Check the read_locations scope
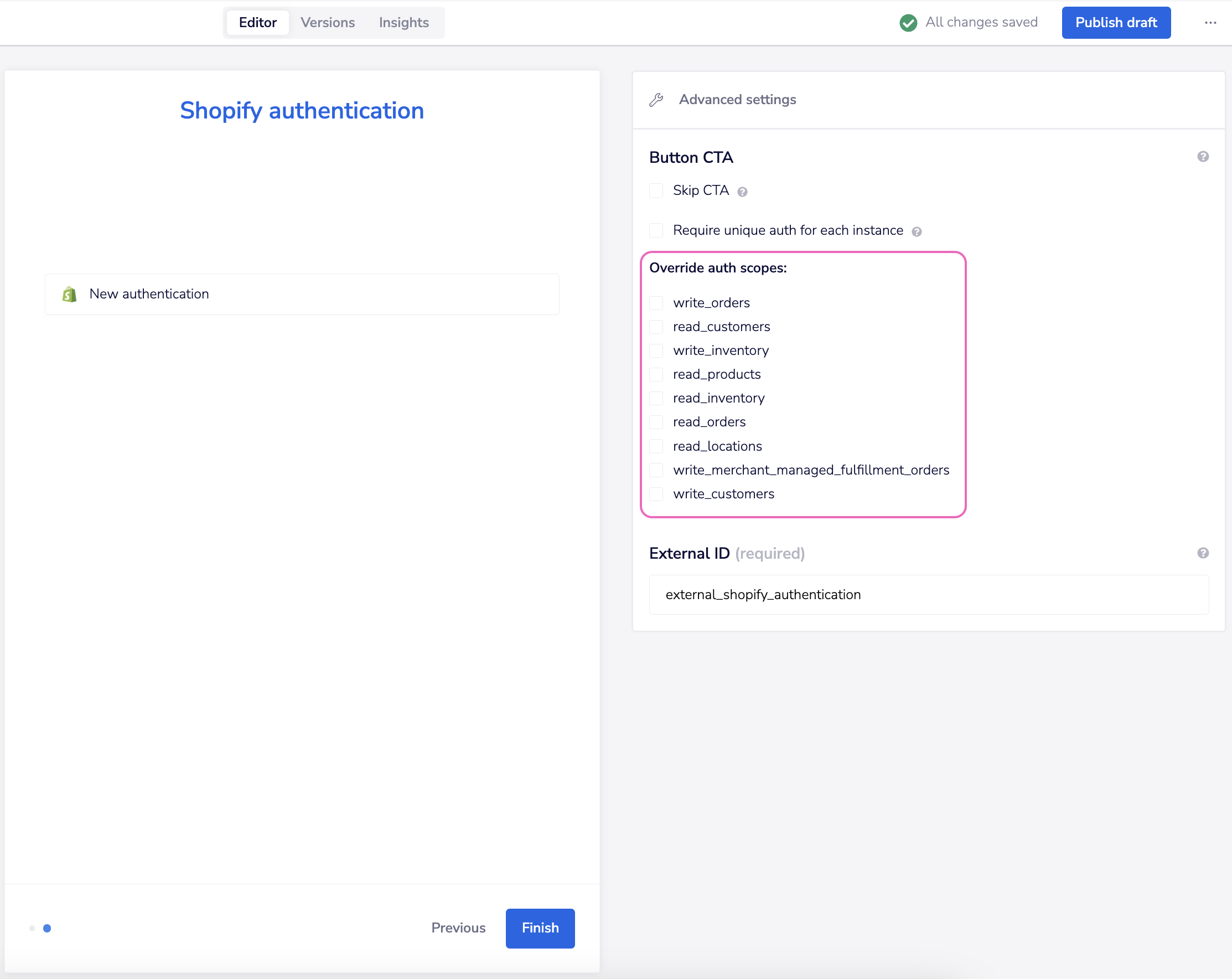Image resolution: width=1232 pixels, height=979 pixels. [656, 446]
